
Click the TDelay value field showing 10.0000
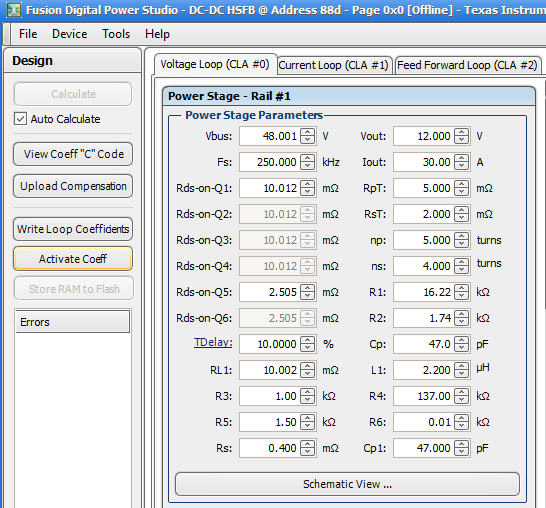pos(269,344)
